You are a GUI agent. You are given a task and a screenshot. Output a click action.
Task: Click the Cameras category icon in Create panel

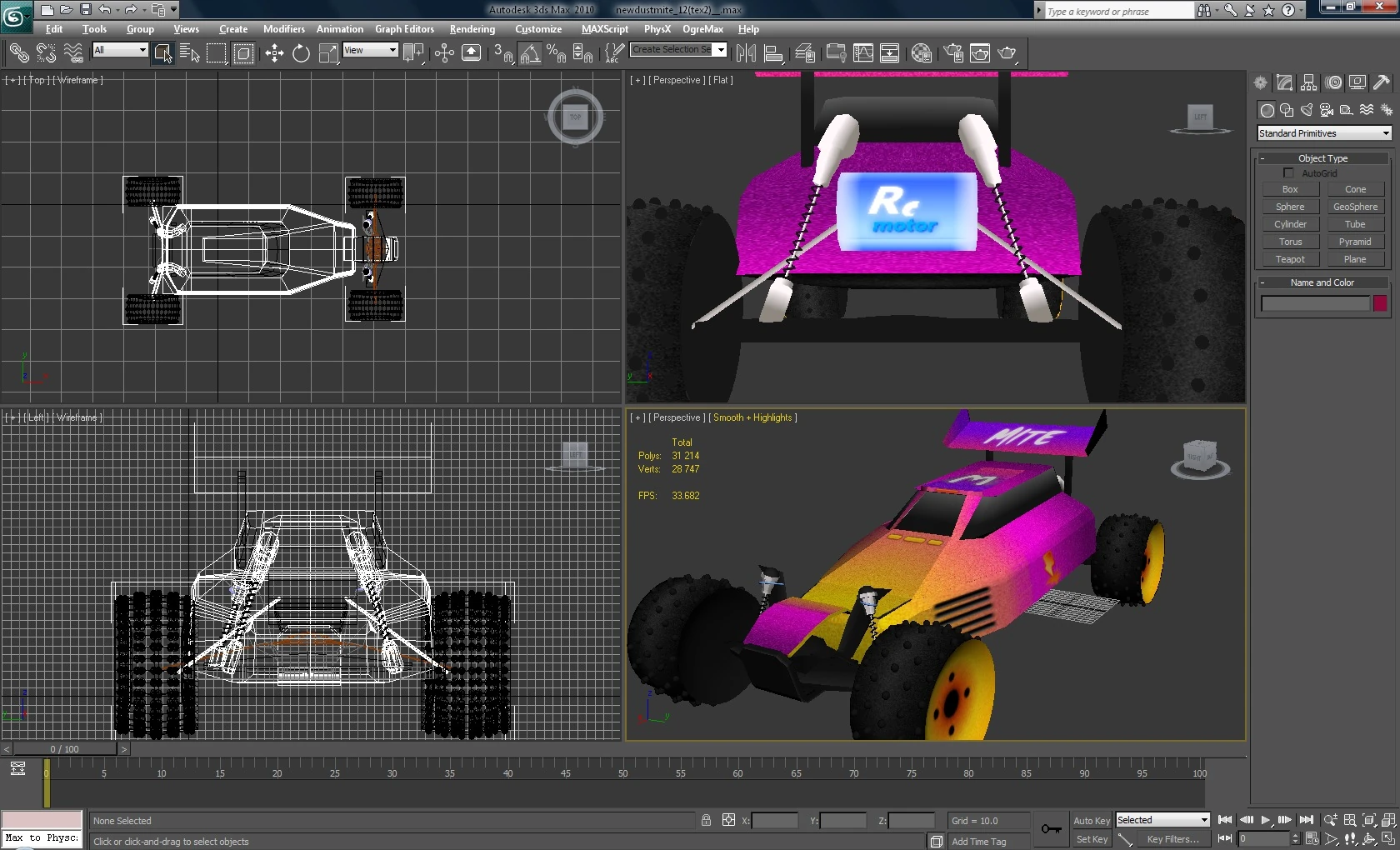point(1327,110)
